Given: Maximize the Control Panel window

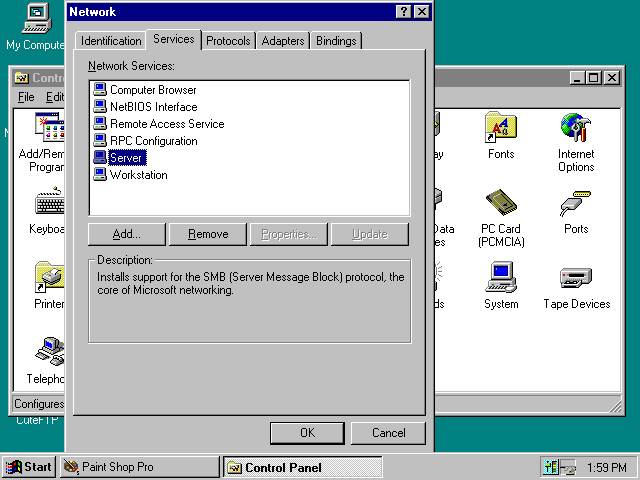Looking at the screenshot, I should [x=593, y=78].
